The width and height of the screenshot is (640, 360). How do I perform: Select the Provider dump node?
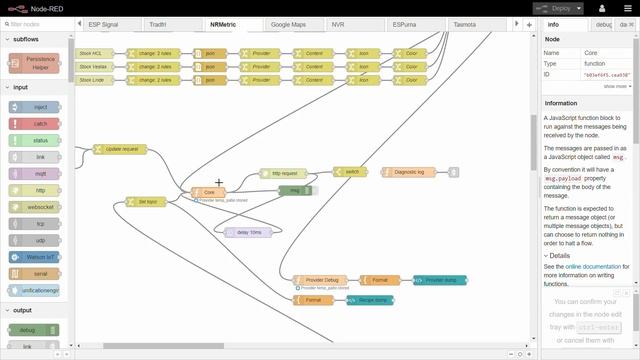point(440,280)
